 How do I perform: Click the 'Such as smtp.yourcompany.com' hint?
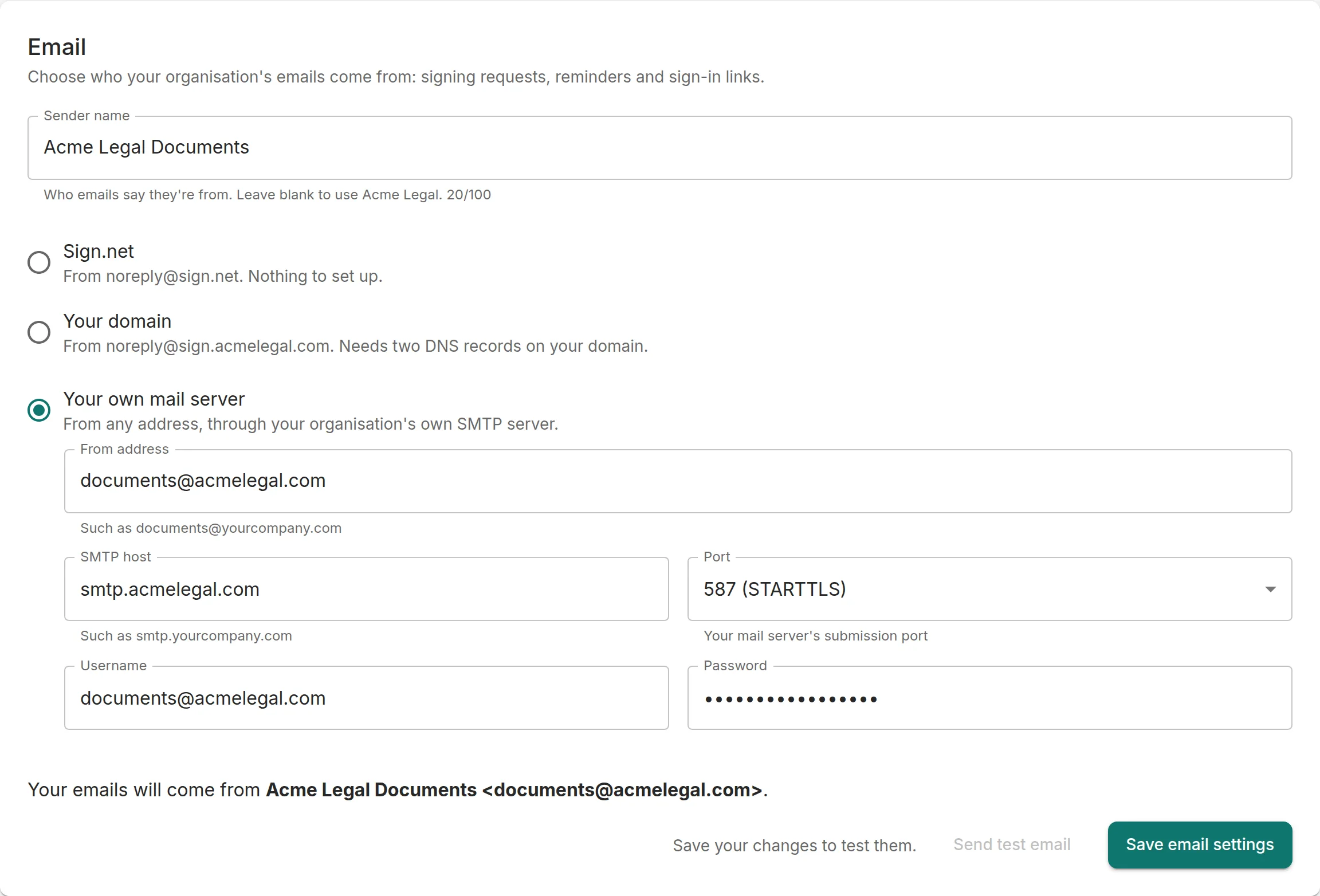(186, 636)
